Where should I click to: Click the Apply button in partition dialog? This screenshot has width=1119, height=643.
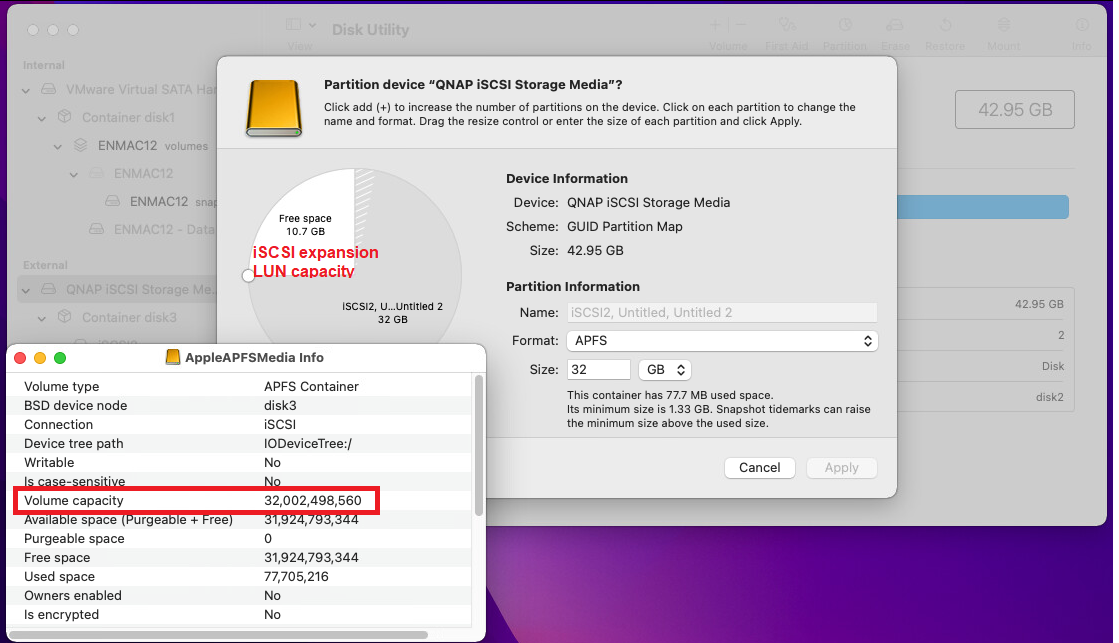coord(841,467)
